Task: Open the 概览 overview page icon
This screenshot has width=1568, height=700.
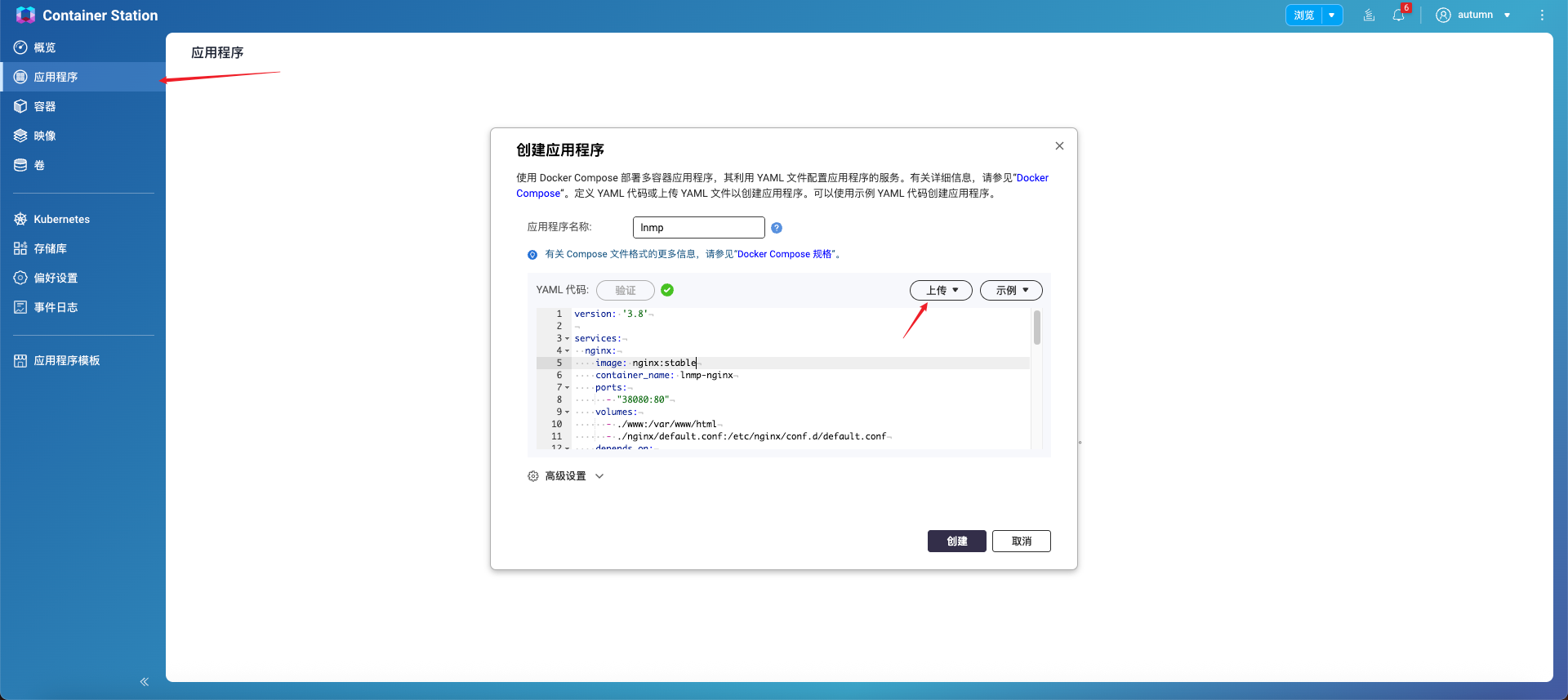Action: coord(20,47)
